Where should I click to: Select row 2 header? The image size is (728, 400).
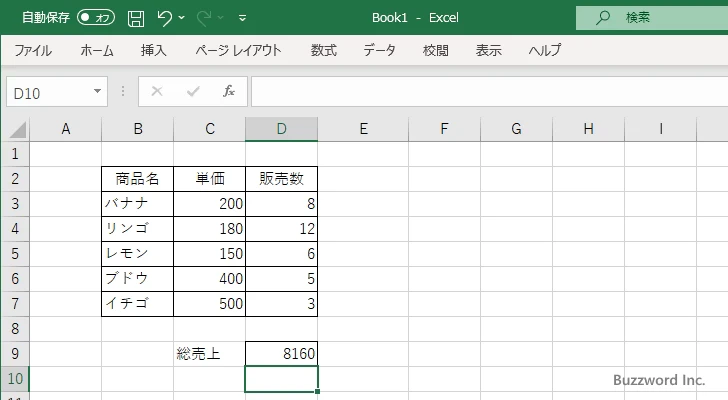[x=15, y=179]
